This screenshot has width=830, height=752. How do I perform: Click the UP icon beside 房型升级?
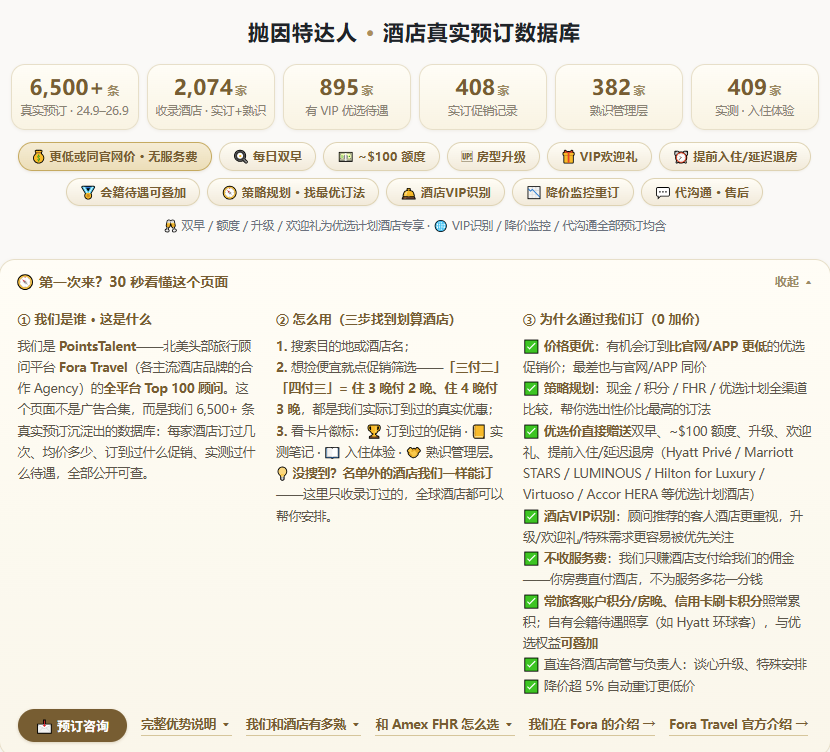pyautogui.click(x=466, y=157)
